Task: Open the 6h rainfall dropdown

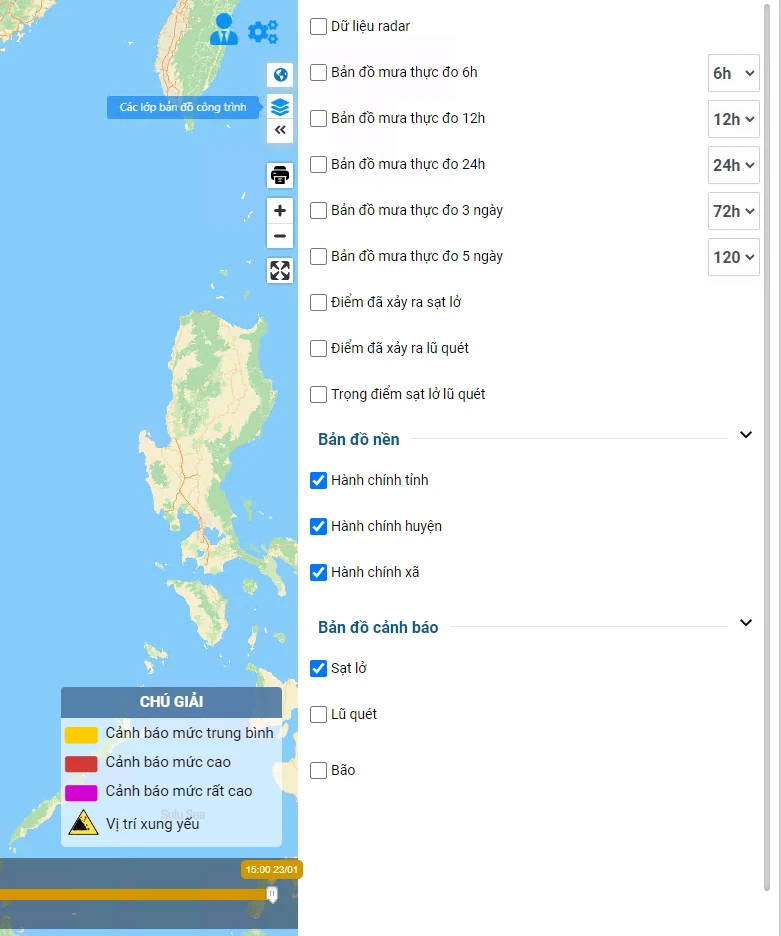Action: 734,73
